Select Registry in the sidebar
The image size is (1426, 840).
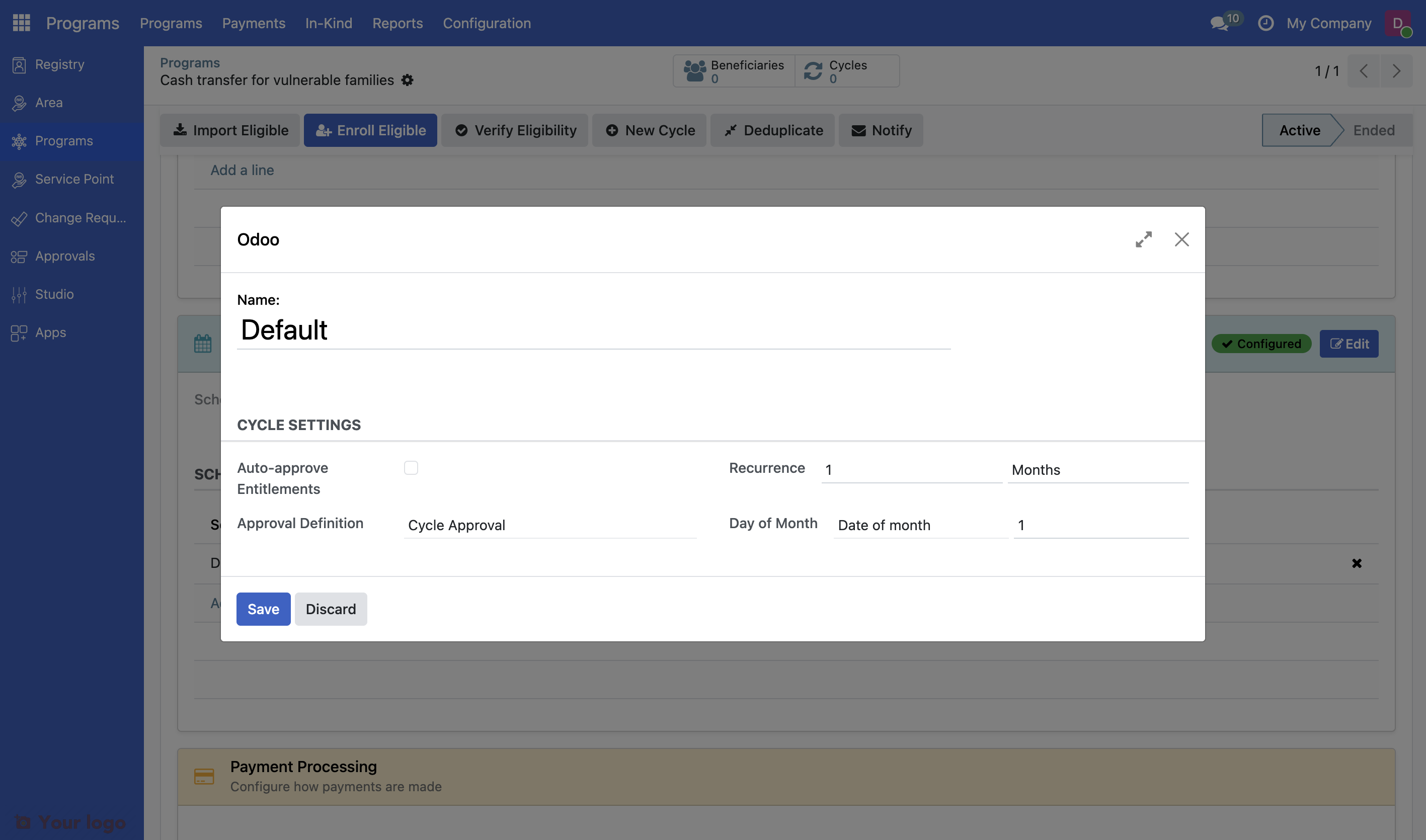pyautogui.click(x=59, y=64)
